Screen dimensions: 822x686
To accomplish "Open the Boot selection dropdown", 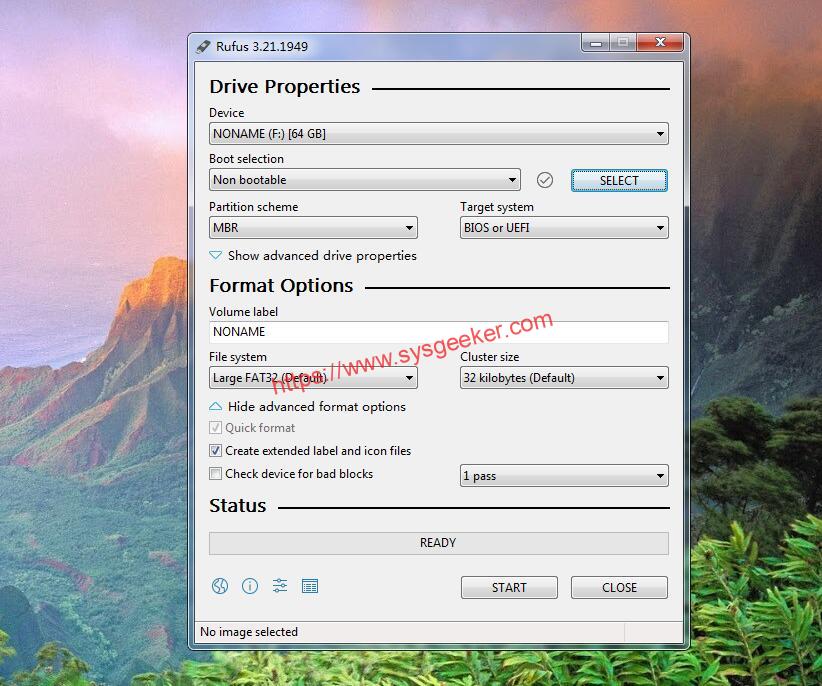I will tap(365, 180).
